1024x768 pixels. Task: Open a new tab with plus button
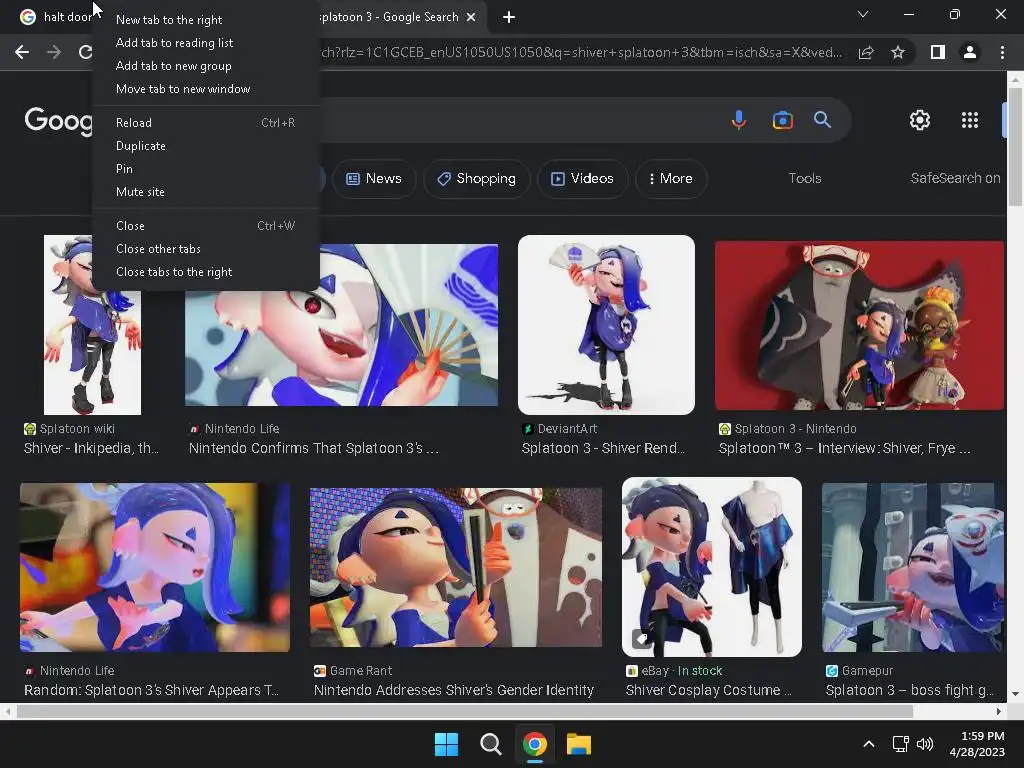(x=509, y=18)
